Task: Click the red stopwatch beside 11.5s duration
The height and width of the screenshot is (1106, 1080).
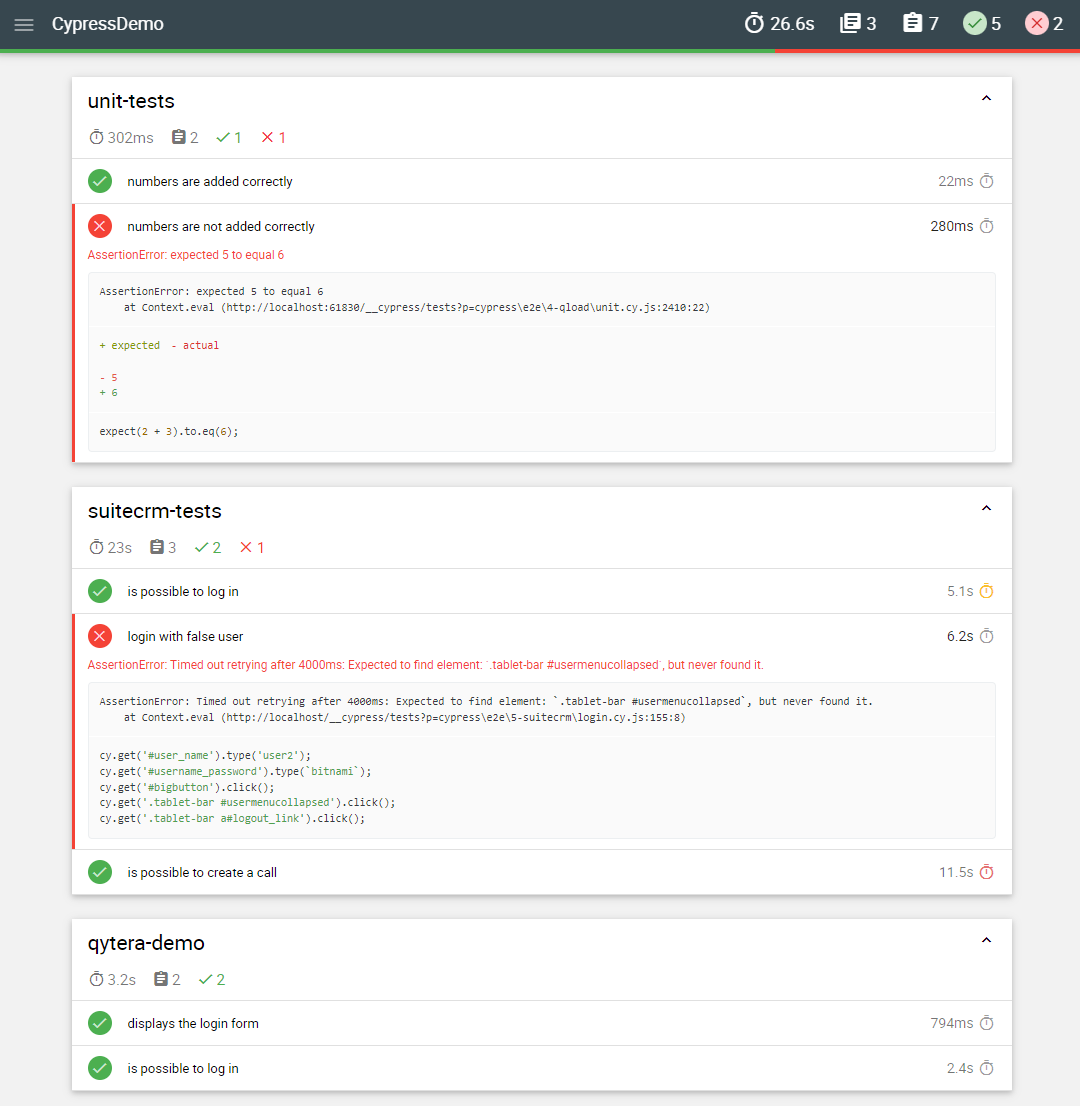Action: pyautogui.click(x=987, y=872)
